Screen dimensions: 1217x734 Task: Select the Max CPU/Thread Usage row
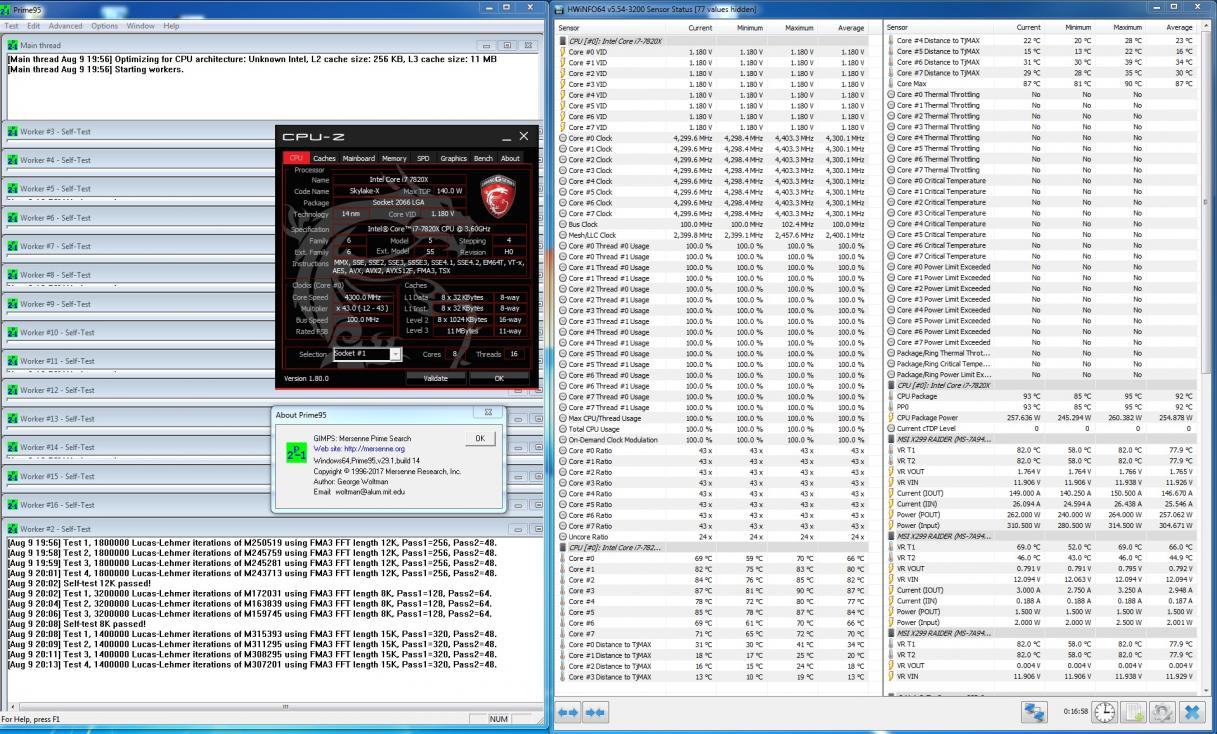tap(712, 418)
